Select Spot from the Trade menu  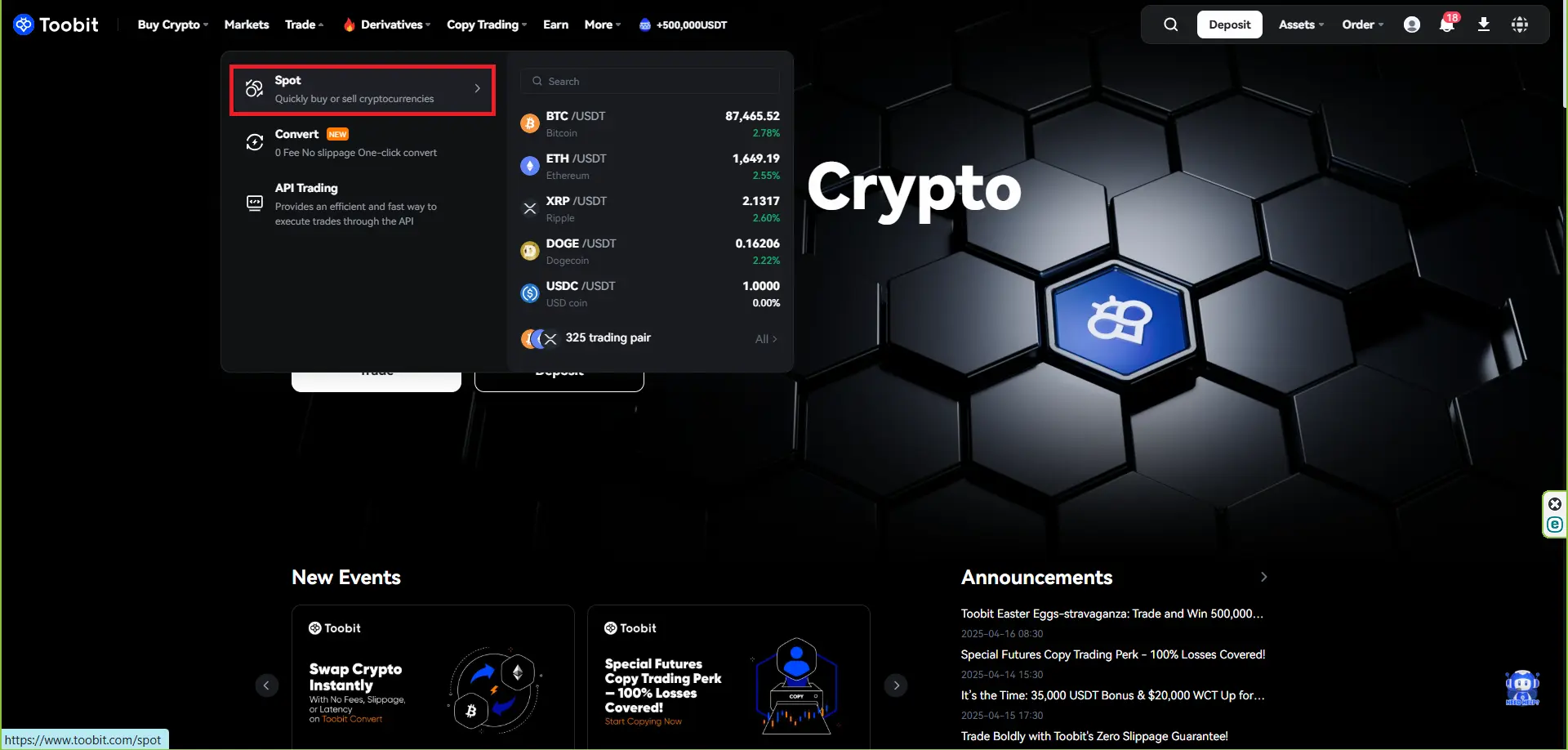click(362, 89)
